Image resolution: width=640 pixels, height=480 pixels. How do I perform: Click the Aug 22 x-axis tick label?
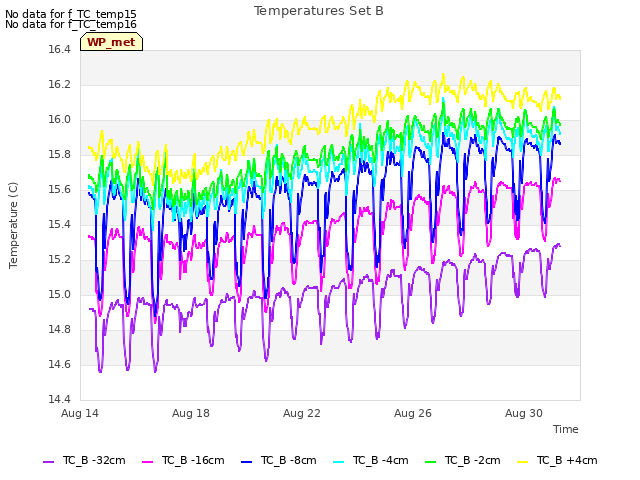click(302, 413)
